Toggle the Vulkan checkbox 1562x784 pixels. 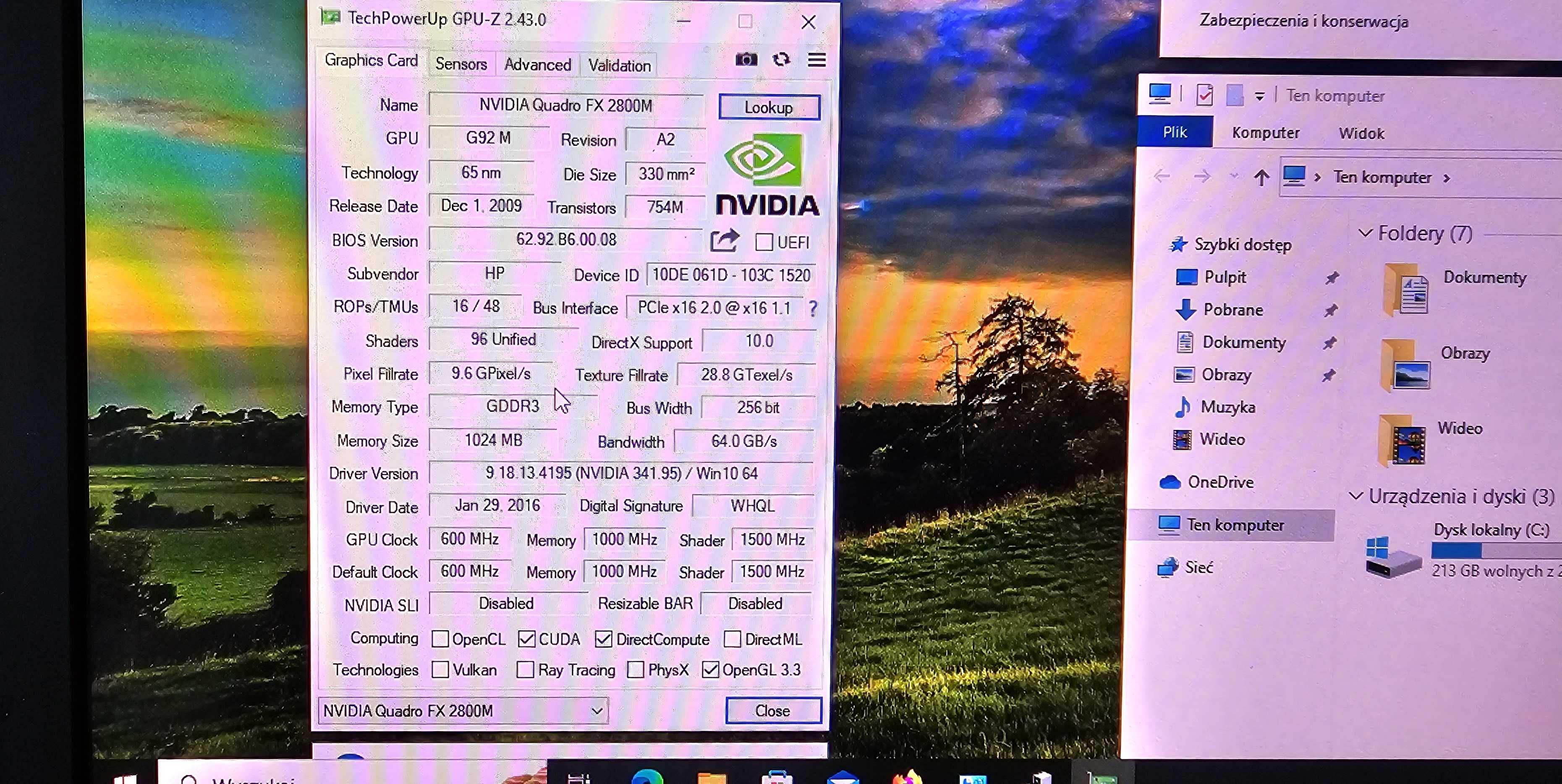(440, 669)
